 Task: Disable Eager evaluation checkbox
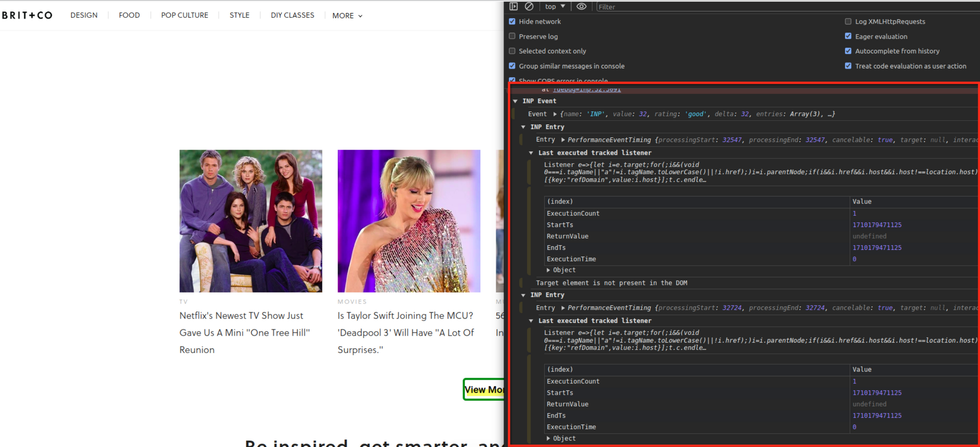tap(848, 36)
